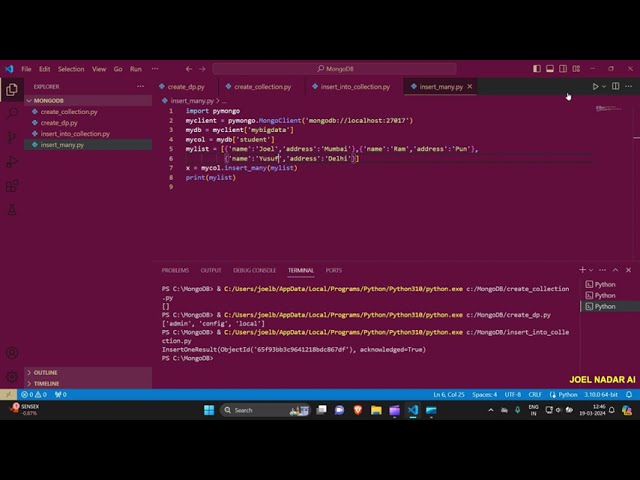Show more menu bar items ellipsis

[155, 69]
